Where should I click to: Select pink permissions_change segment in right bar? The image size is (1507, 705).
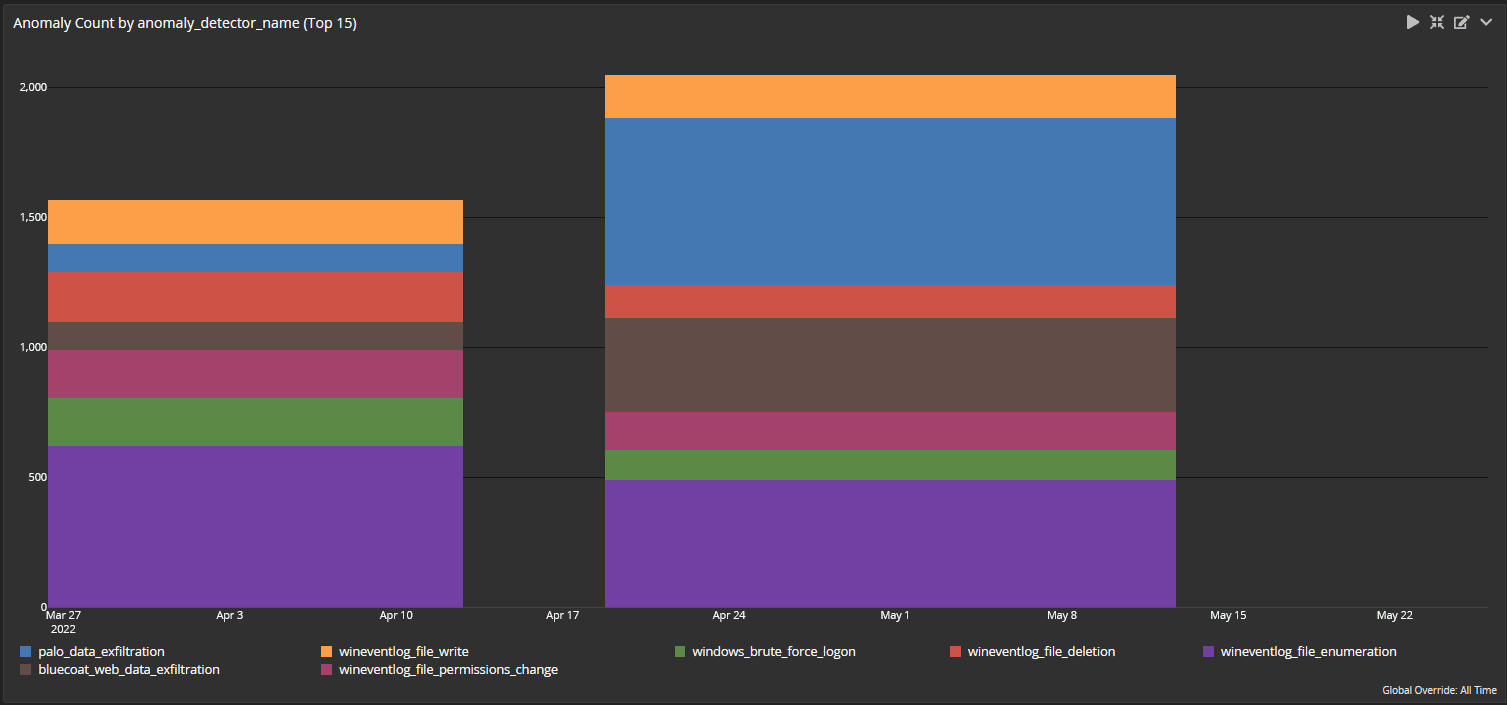coord(890,430)
